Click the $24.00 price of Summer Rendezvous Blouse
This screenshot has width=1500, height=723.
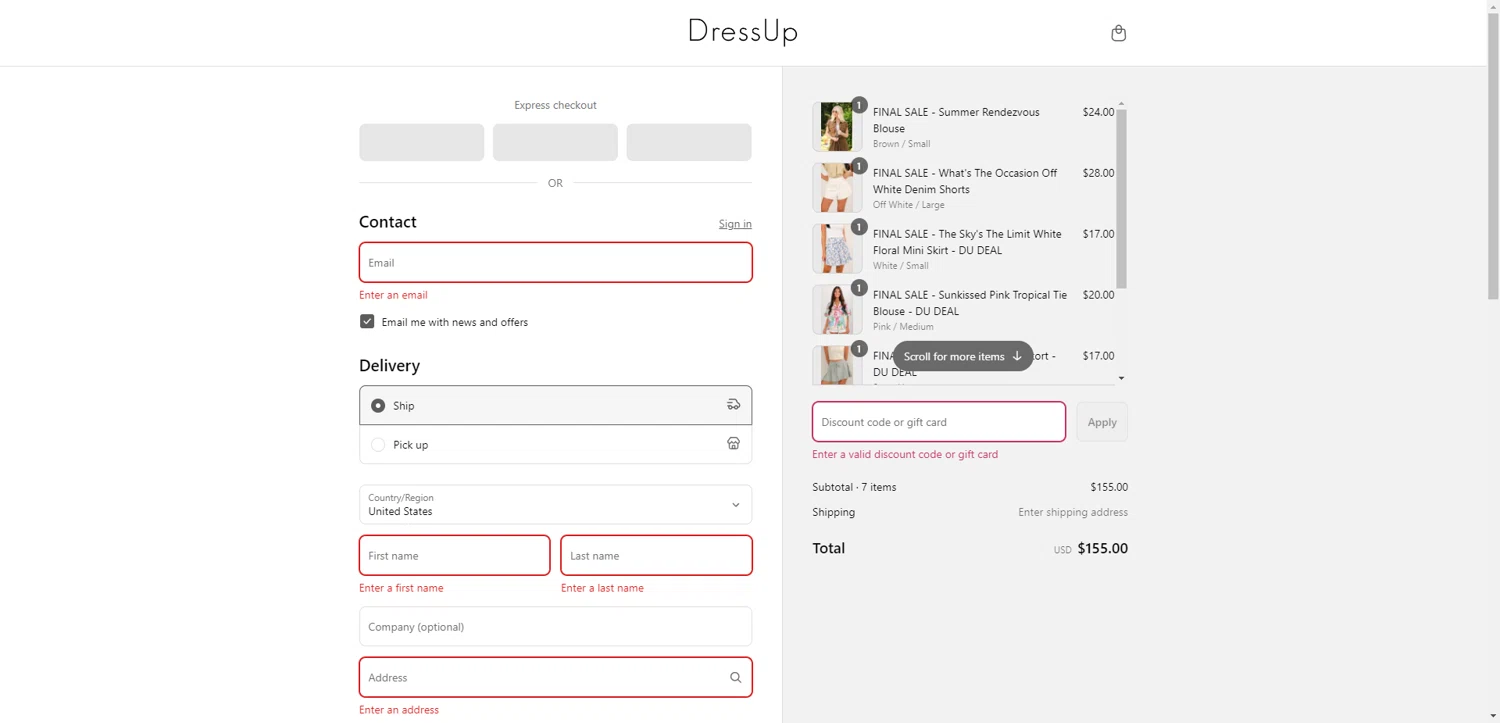(1098, 112)
